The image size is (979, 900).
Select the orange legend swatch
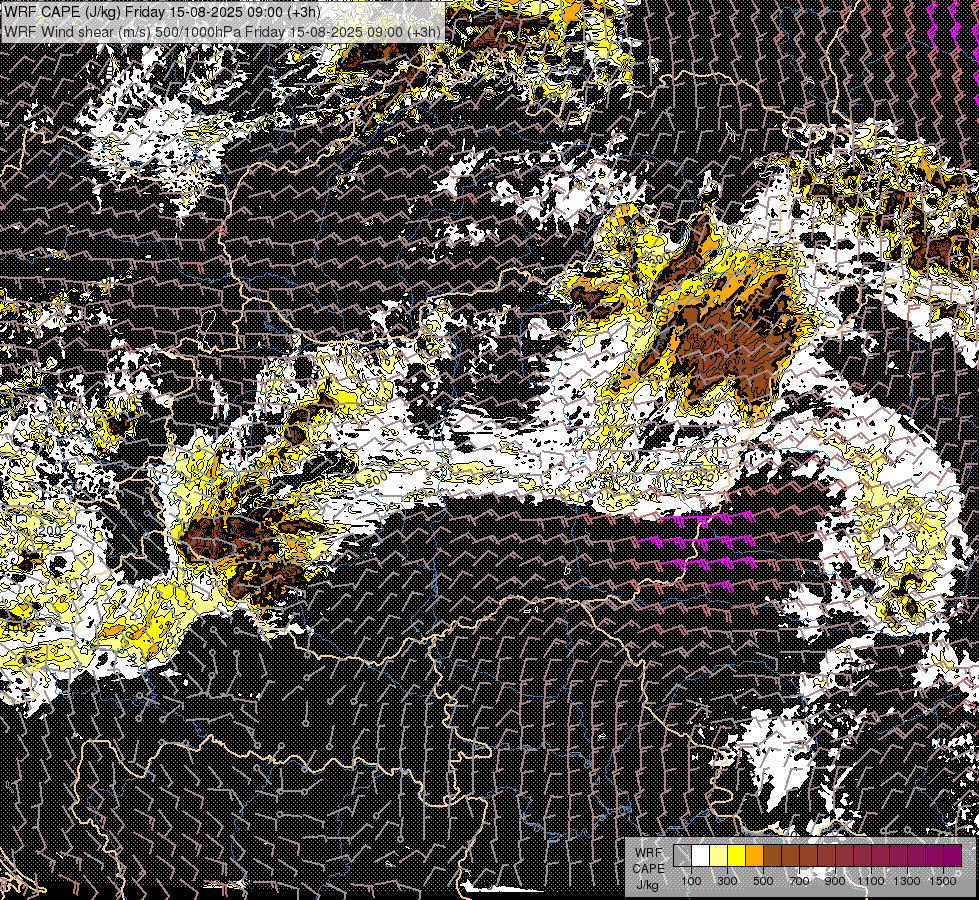(x=754, y=855)
